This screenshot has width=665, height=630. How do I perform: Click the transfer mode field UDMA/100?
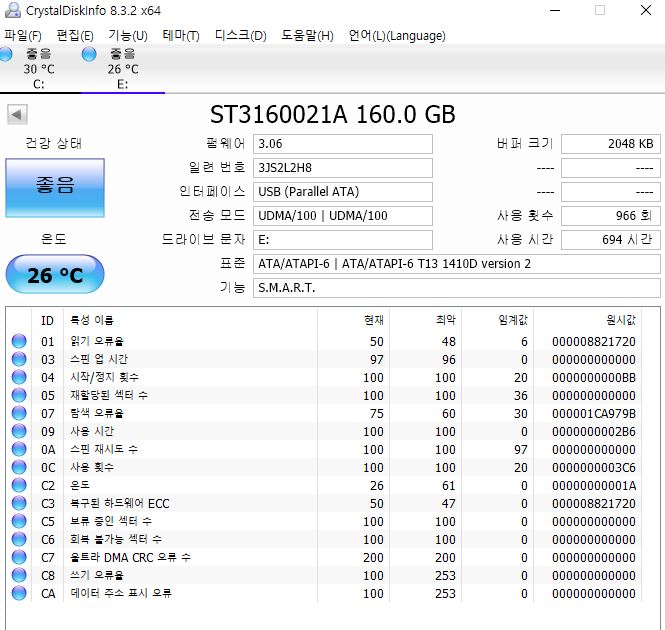[343, 216]
